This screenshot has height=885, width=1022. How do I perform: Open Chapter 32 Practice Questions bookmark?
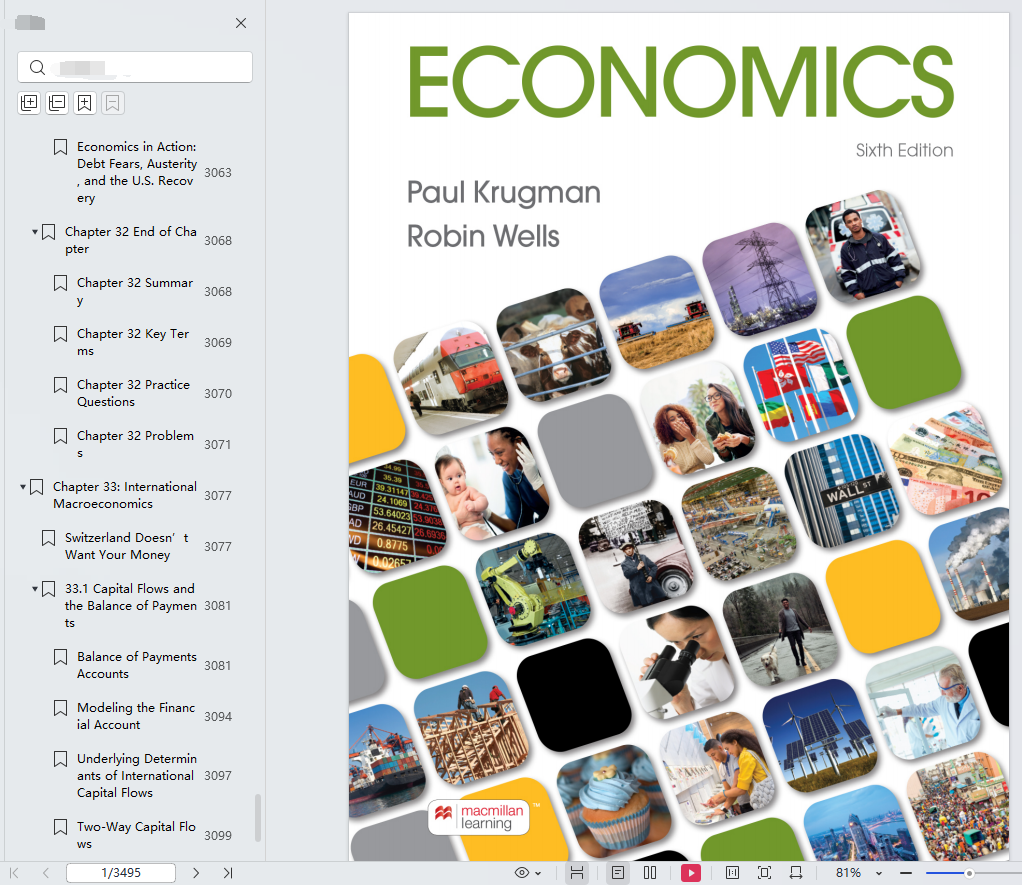click(x=134, y=393)
